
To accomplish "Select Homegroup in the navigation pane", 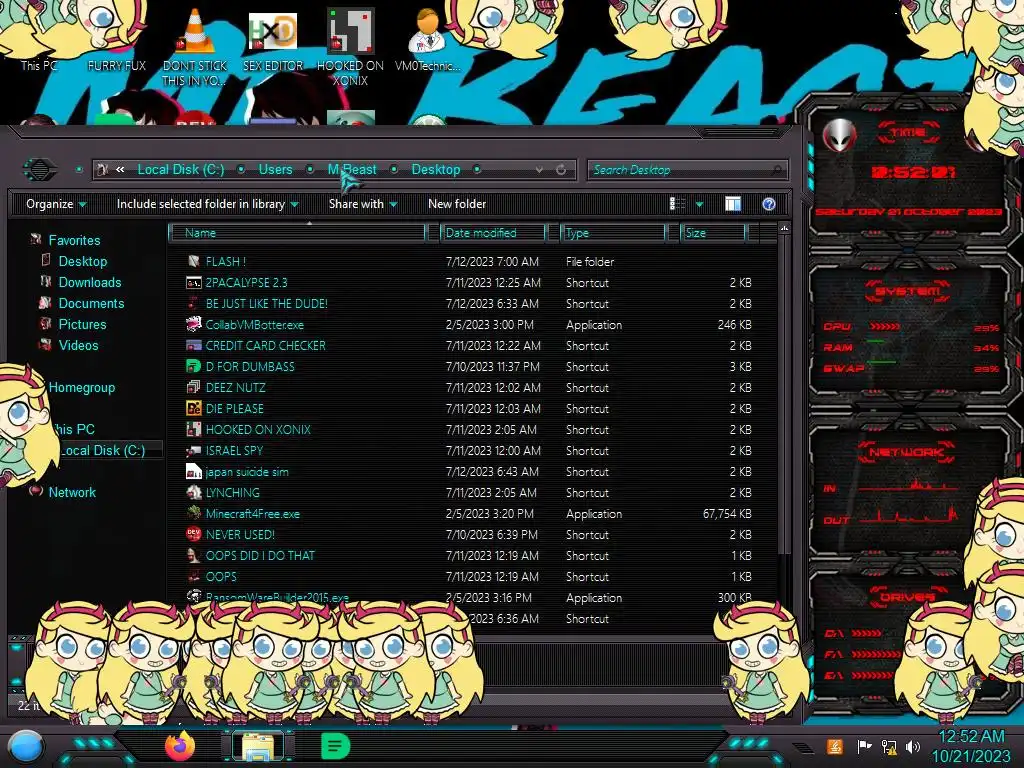I will click(x=82, y=387).
